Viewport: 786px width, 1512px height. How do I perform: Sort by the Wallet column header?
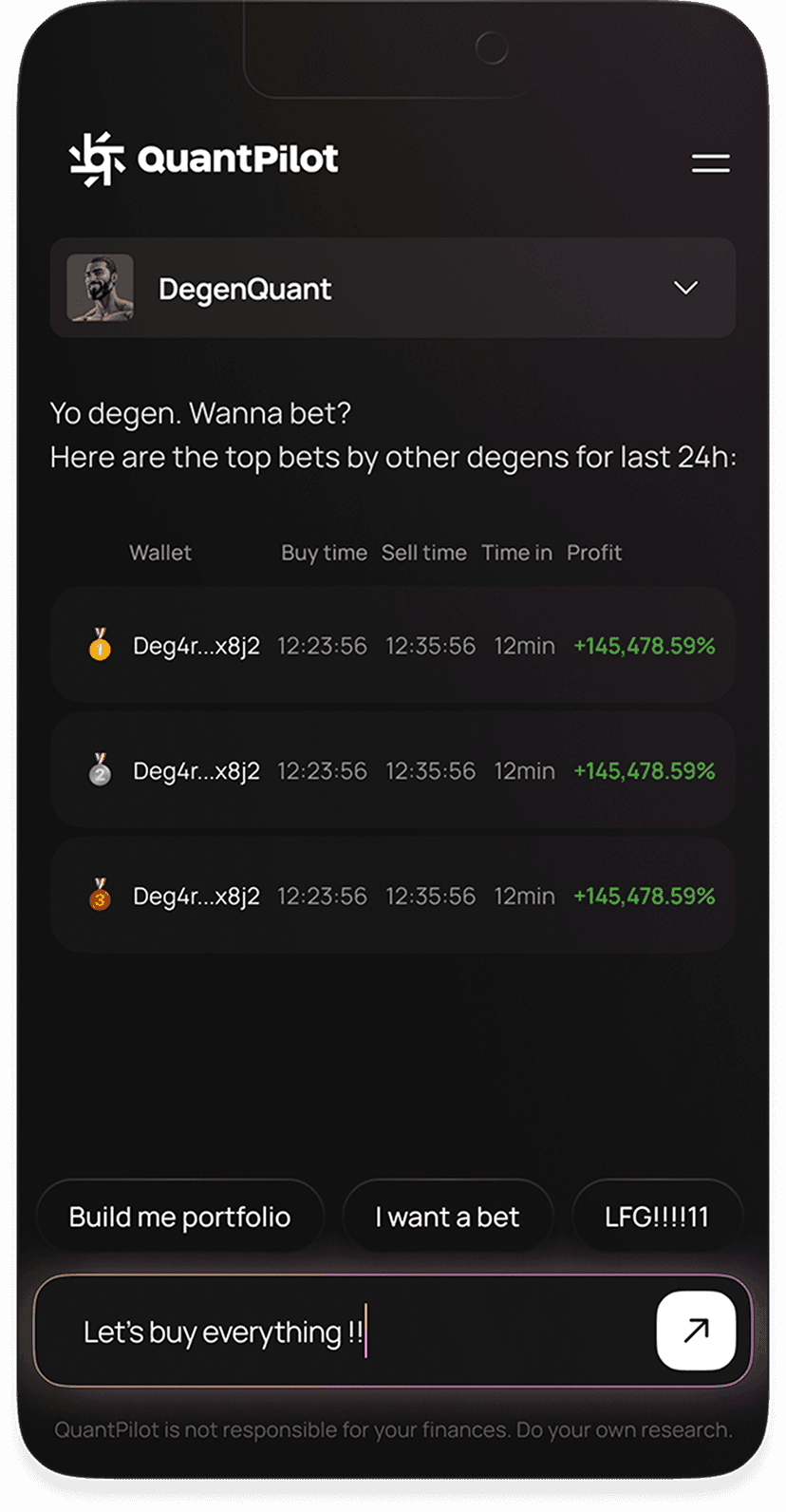tap(160, 553)
